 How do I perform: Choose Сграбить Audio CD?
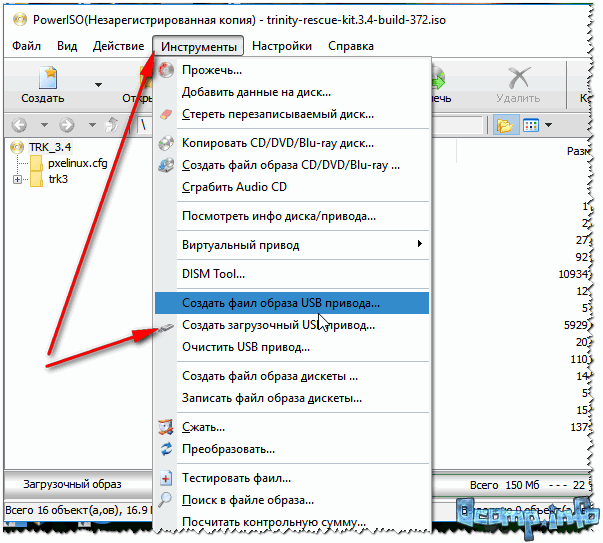click(292, 187)
